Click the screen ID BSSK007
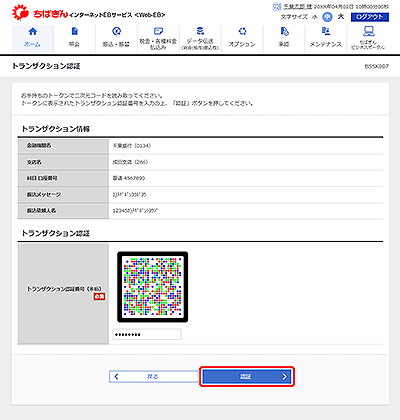 (x=377, y=66)
